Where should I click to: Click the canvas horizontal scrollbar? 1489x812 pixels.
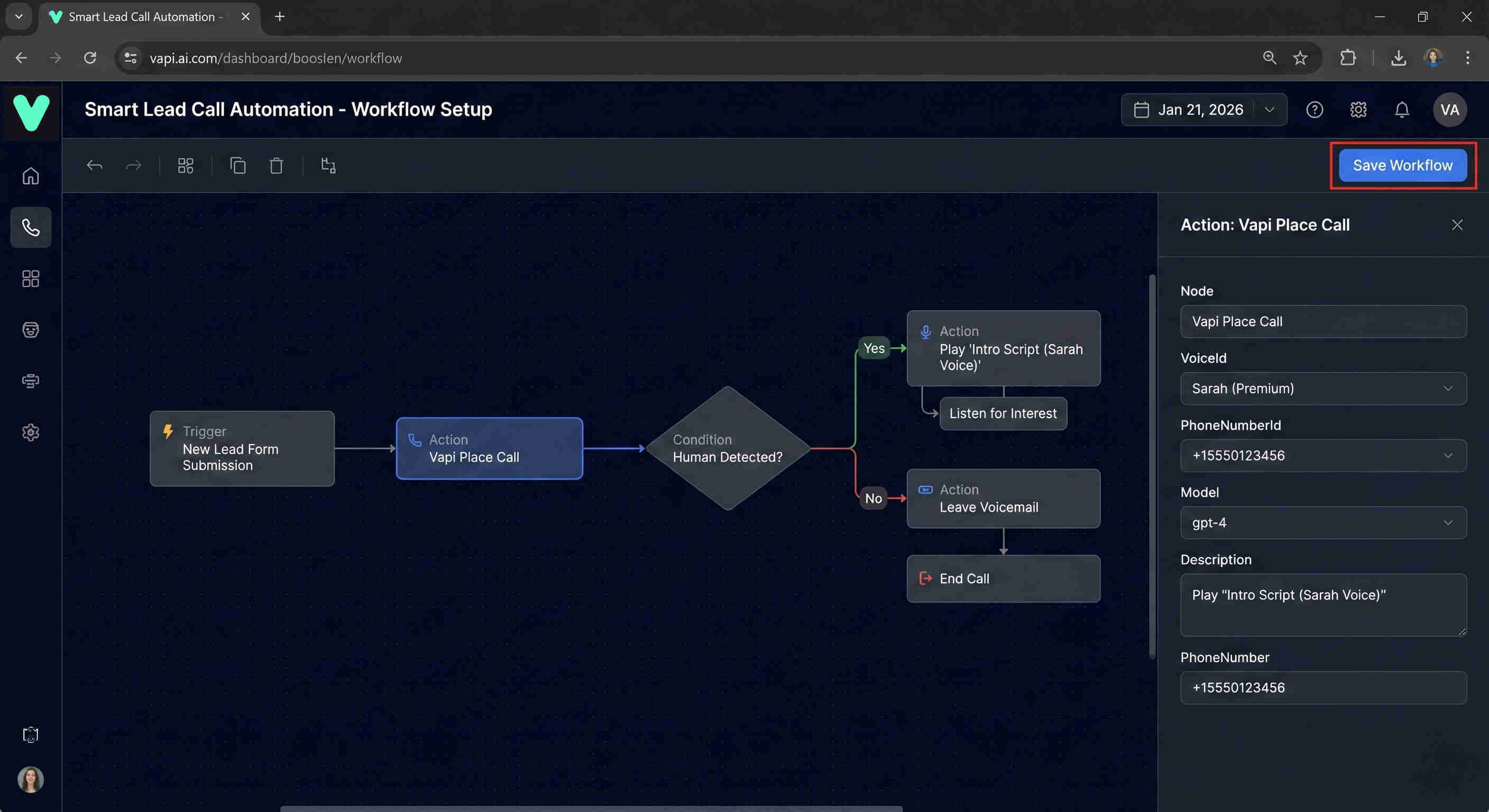click(x=591, y=808)
